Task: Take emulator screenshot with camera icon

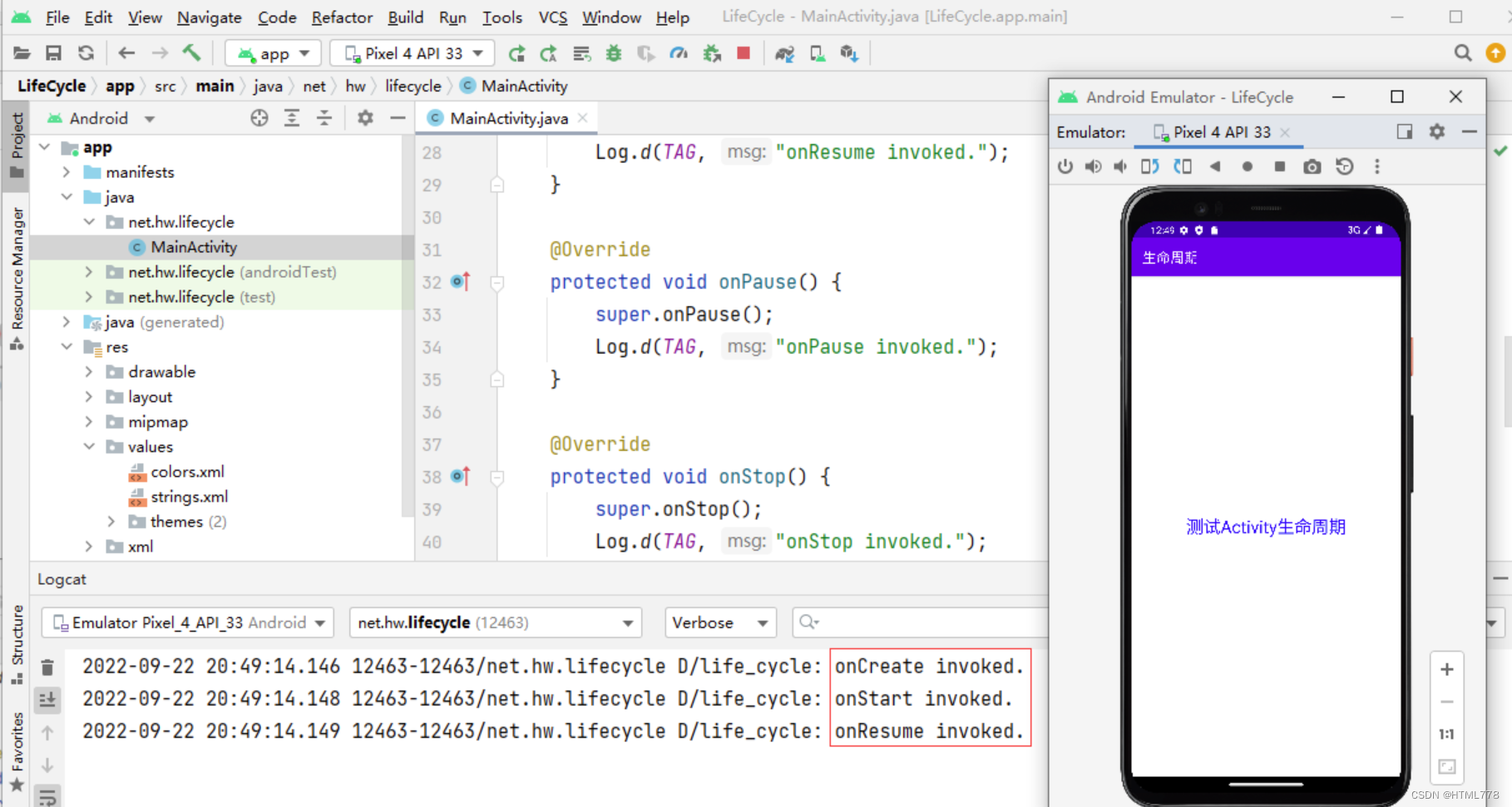Action: [1312, 166]
